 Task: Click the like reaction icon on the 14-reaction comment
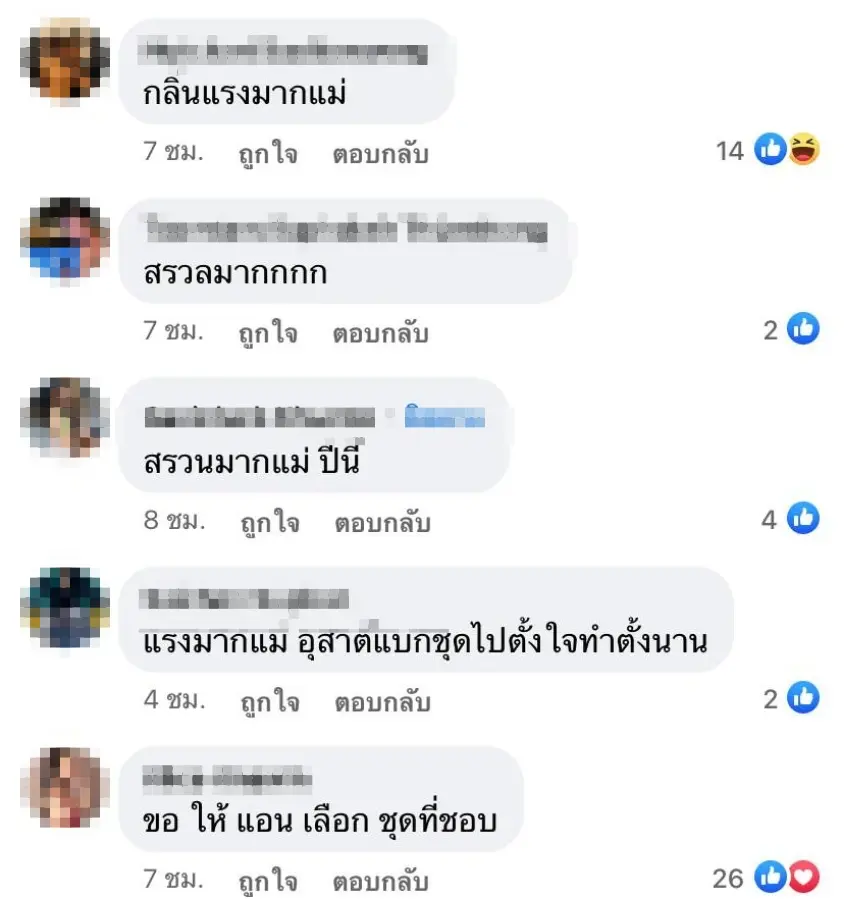coord(770,150)
